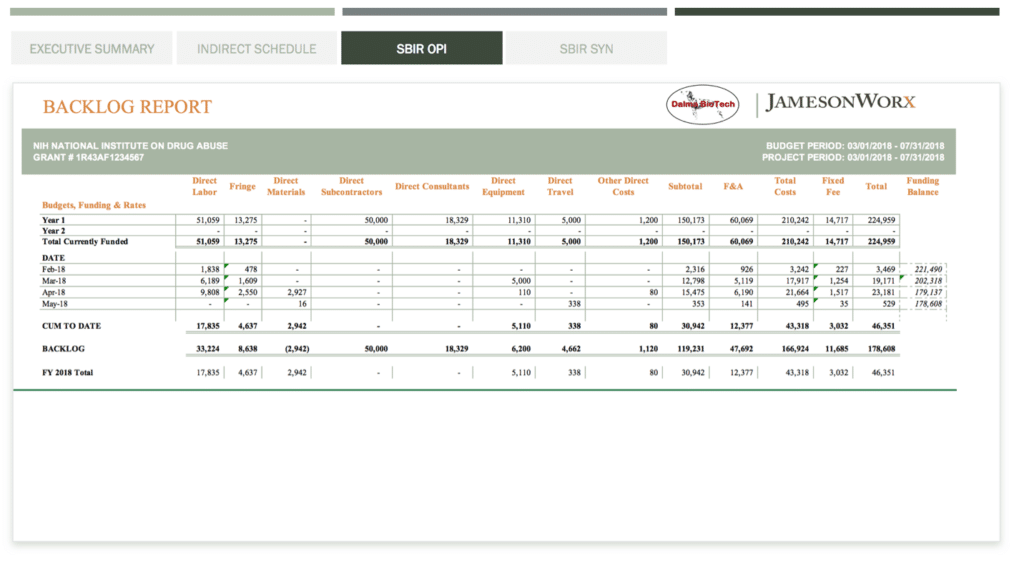Click the Direct Consultants column header

coord(432,186)
